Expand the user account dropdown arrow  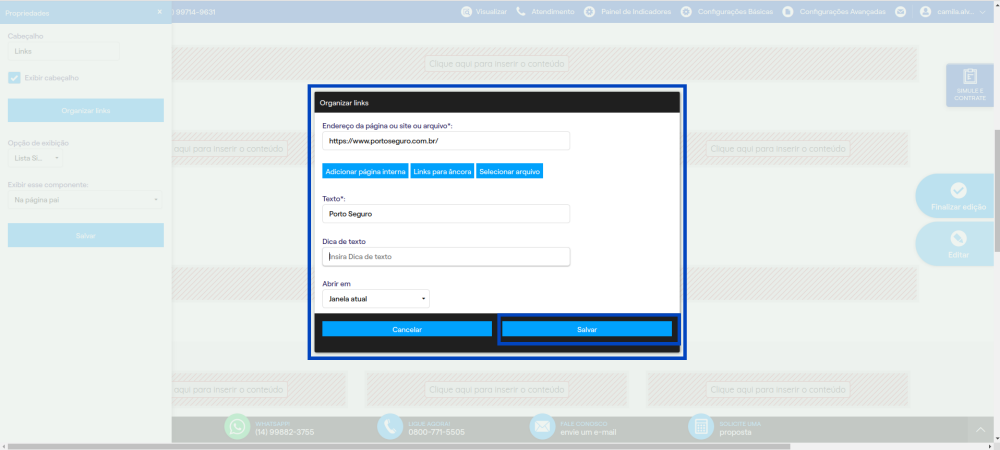point(982,11)
